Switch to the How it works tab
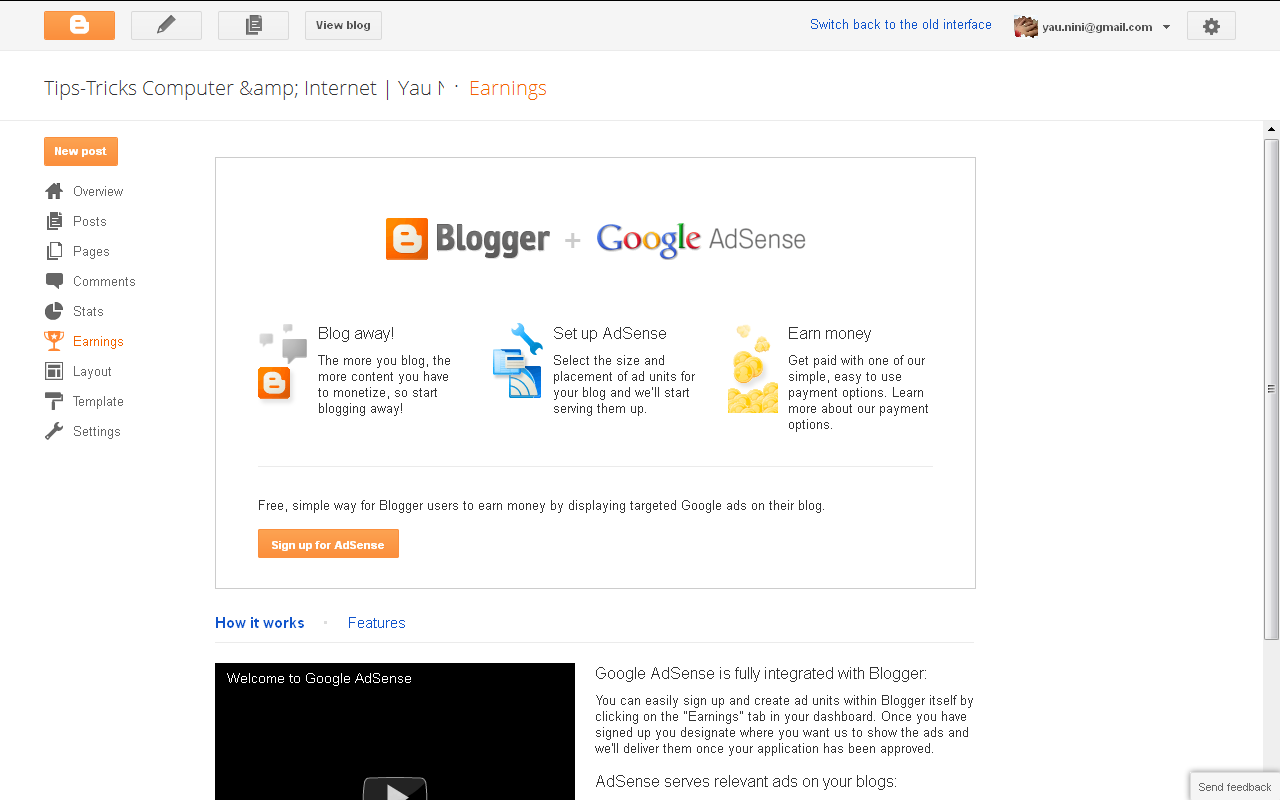 click(x=260, y=622)
